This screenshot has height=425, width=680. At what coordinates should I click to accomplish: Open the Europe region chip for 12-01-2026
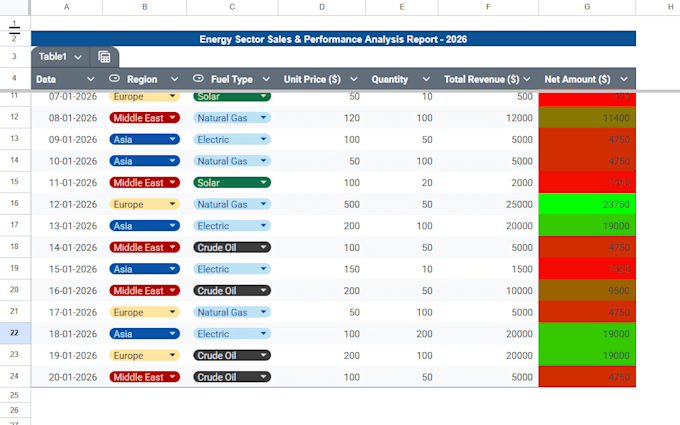pos(144,204)
